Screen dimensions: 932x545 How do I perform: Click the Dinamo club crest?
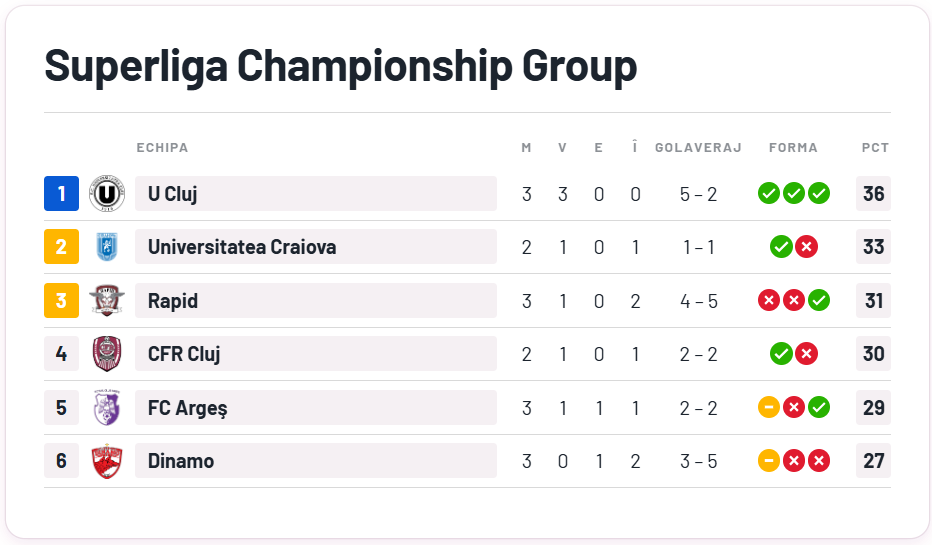coord(107,461)
